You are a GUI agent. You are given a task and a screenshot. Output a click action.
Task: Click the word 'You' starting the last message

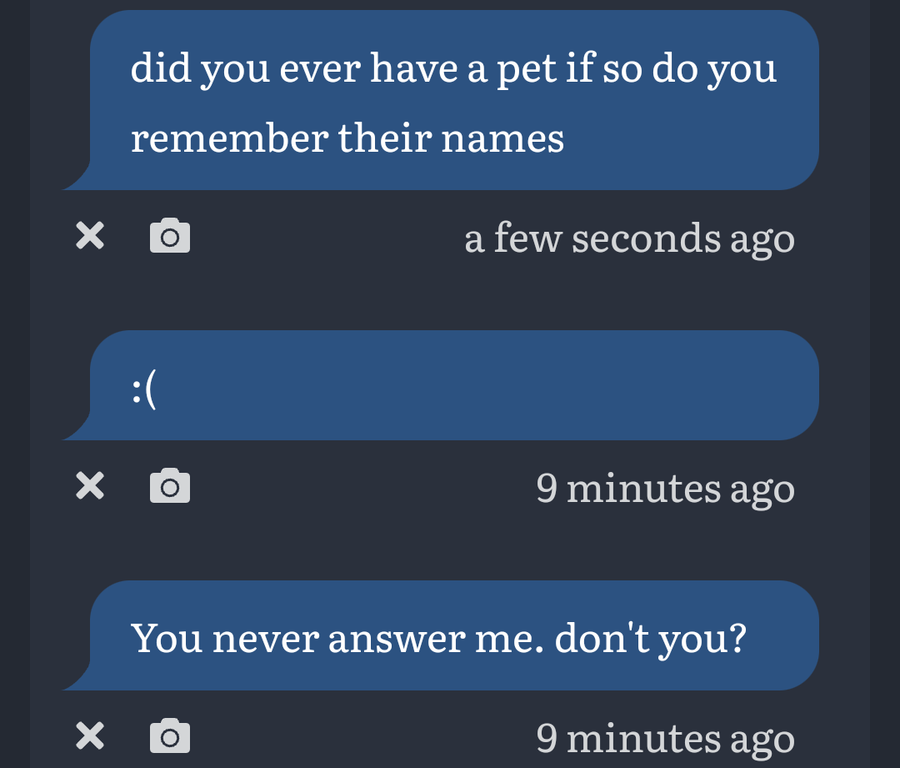(166, 638)
